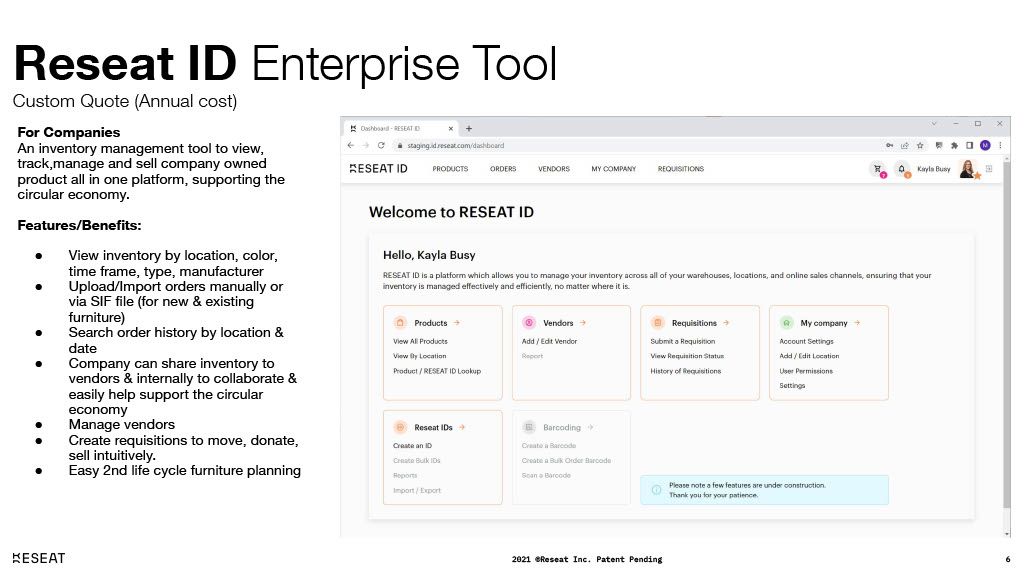
Task: Click the tab search chevron in title bar
Action: coord(934,123)
